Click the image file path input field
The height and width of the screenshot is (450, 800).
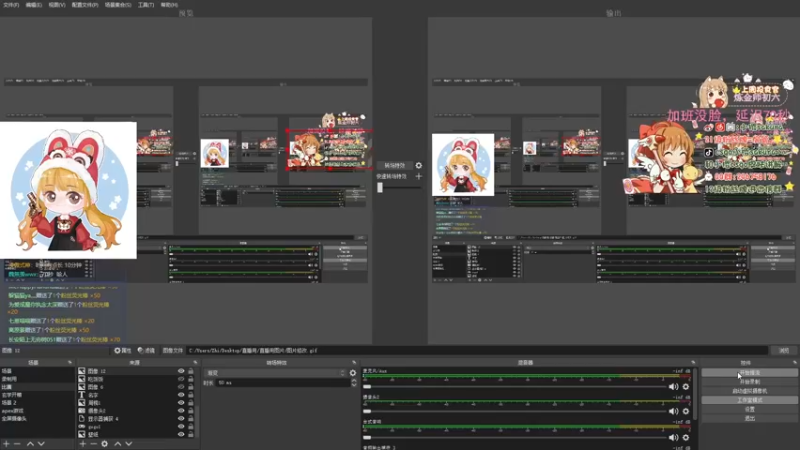[x=477, y=351]
